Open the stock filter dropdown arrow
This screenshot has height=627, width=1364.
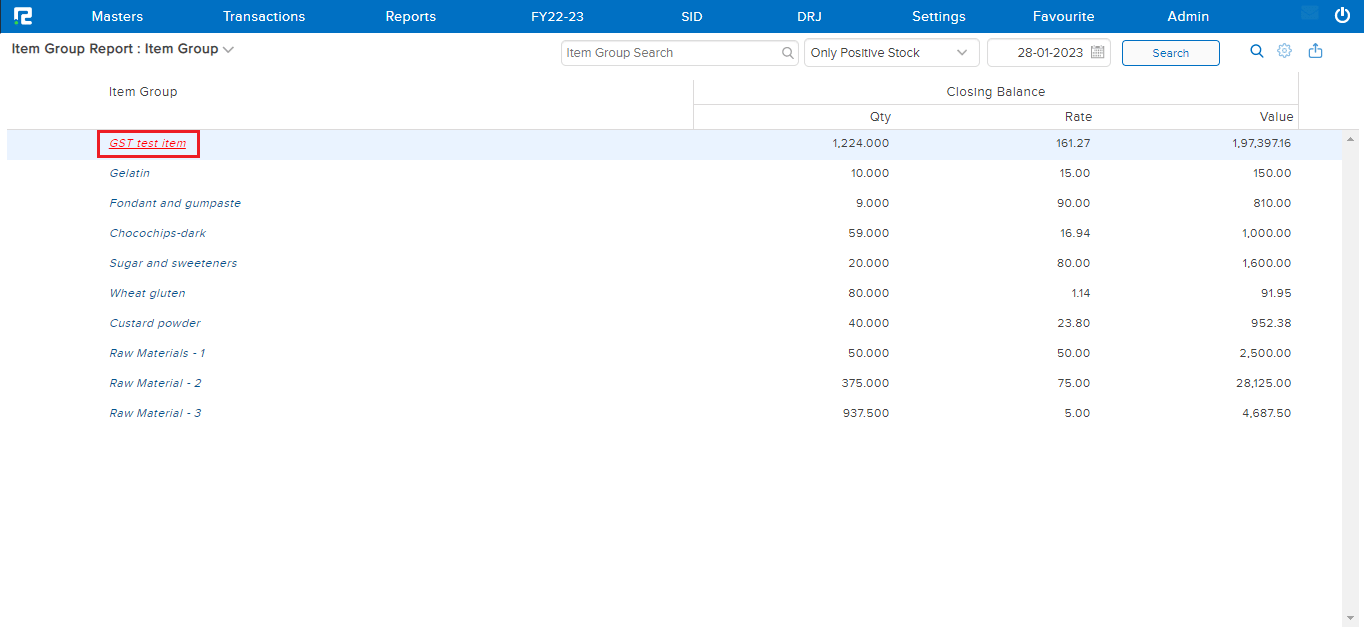click(x=963, y=52)
